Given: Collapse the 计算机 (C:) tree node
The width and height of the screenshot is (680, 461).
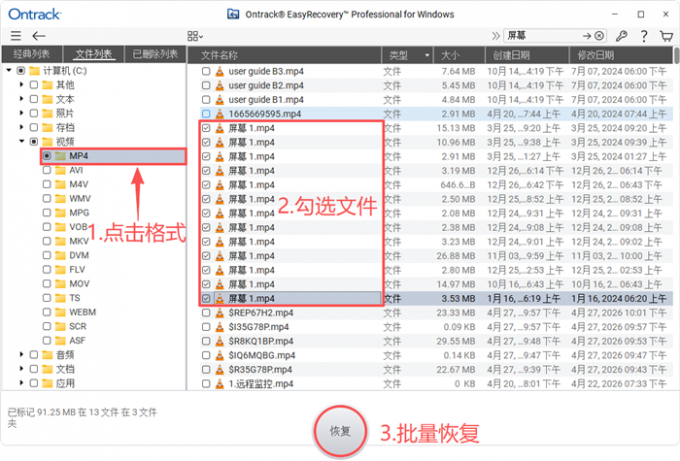Looking at the screenshot, I should coord(9,70).
